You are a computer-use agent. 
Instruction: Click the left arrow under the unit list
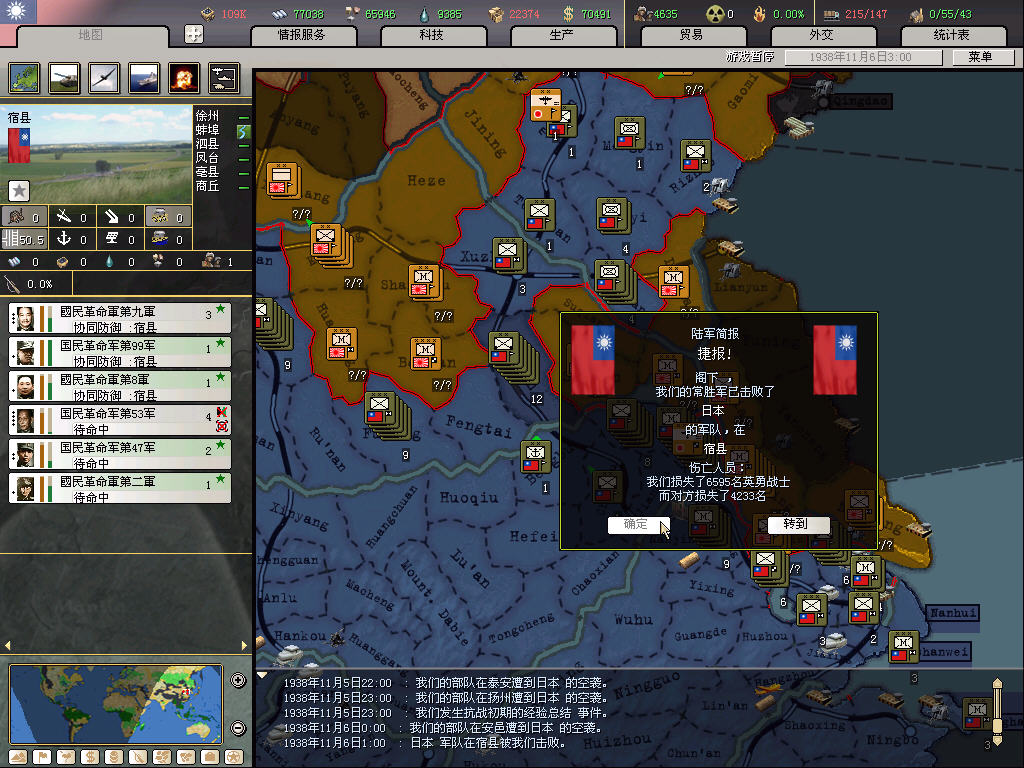(7, 645)
